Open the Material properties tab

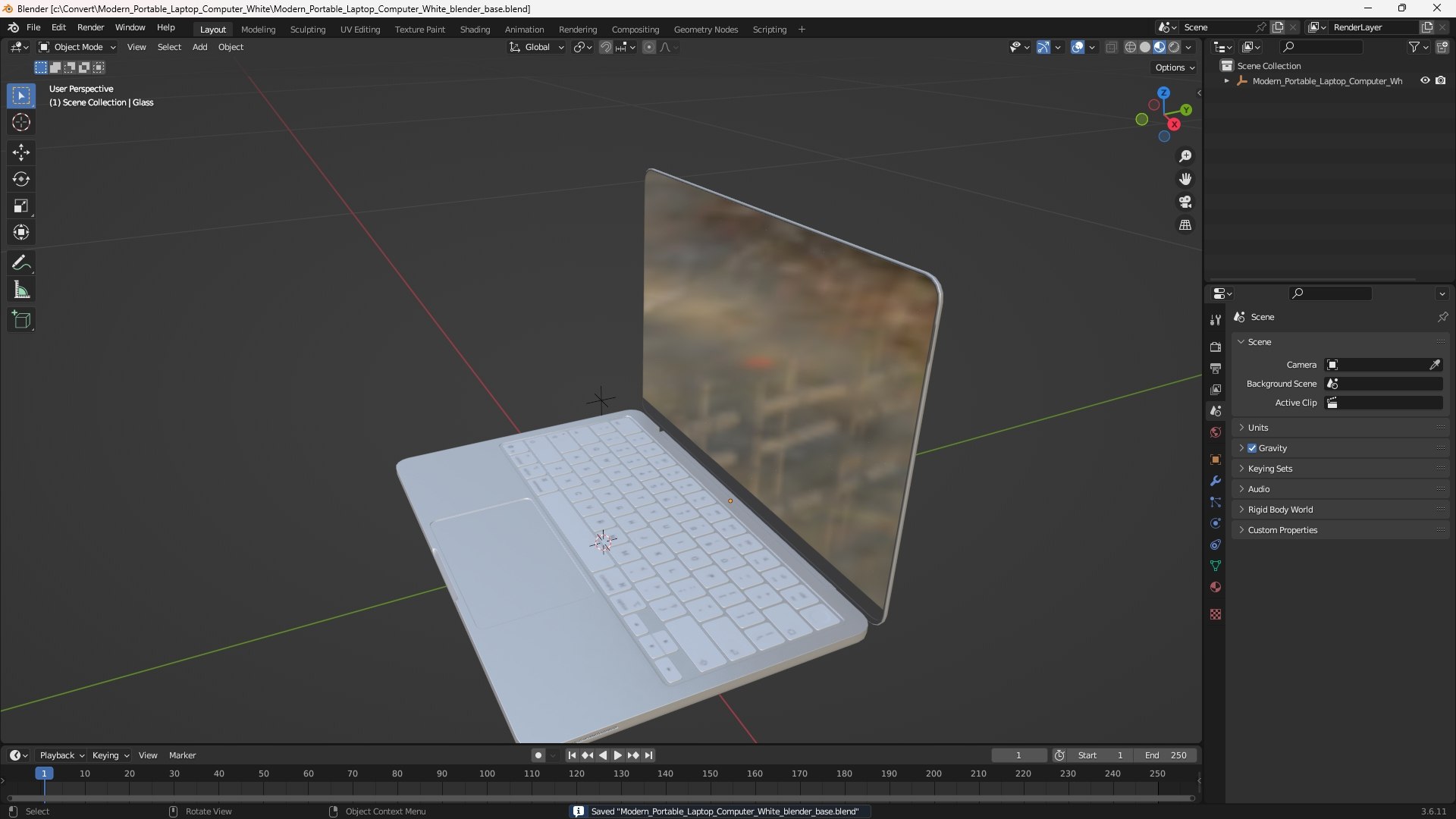(x=1216, y=588)
